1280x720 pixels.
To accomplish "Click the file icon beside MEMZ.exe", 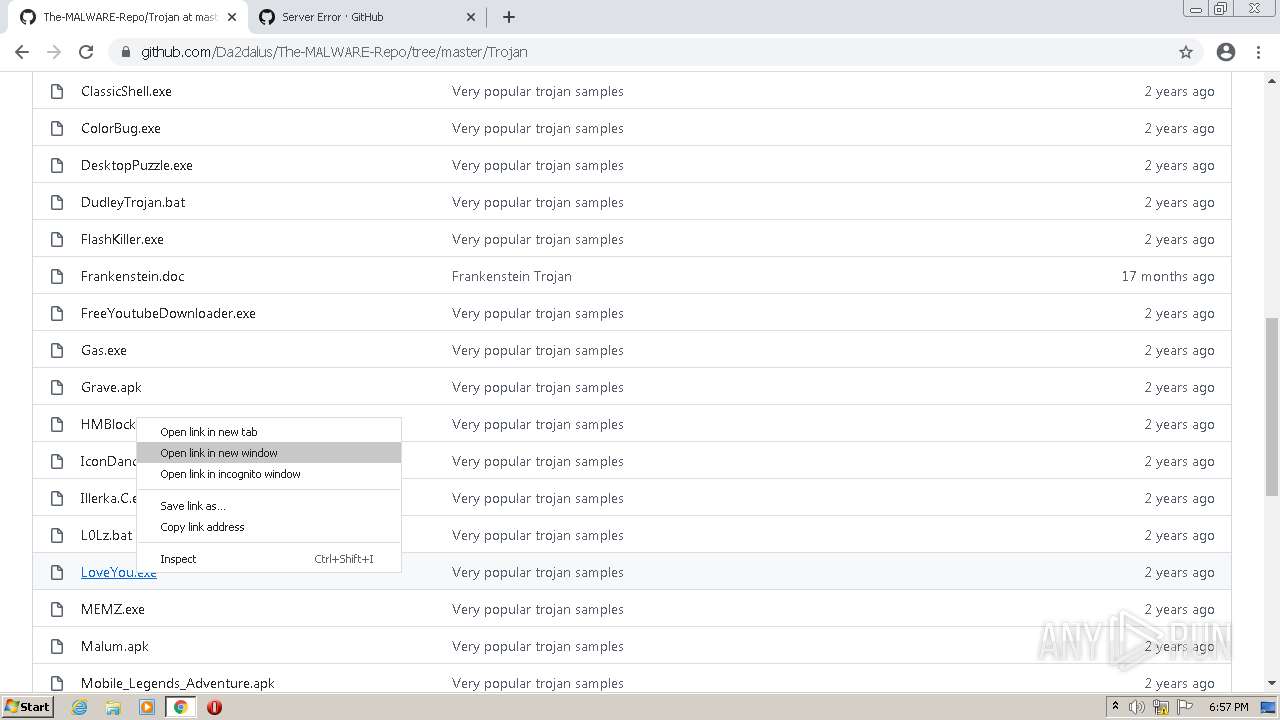I will click(57, 609).
